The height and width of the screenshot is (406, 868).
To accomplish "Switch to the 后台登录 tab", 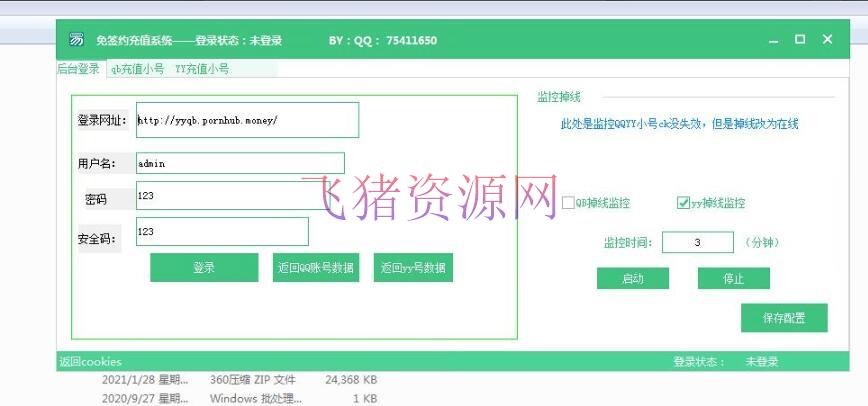I will [79, 69].
